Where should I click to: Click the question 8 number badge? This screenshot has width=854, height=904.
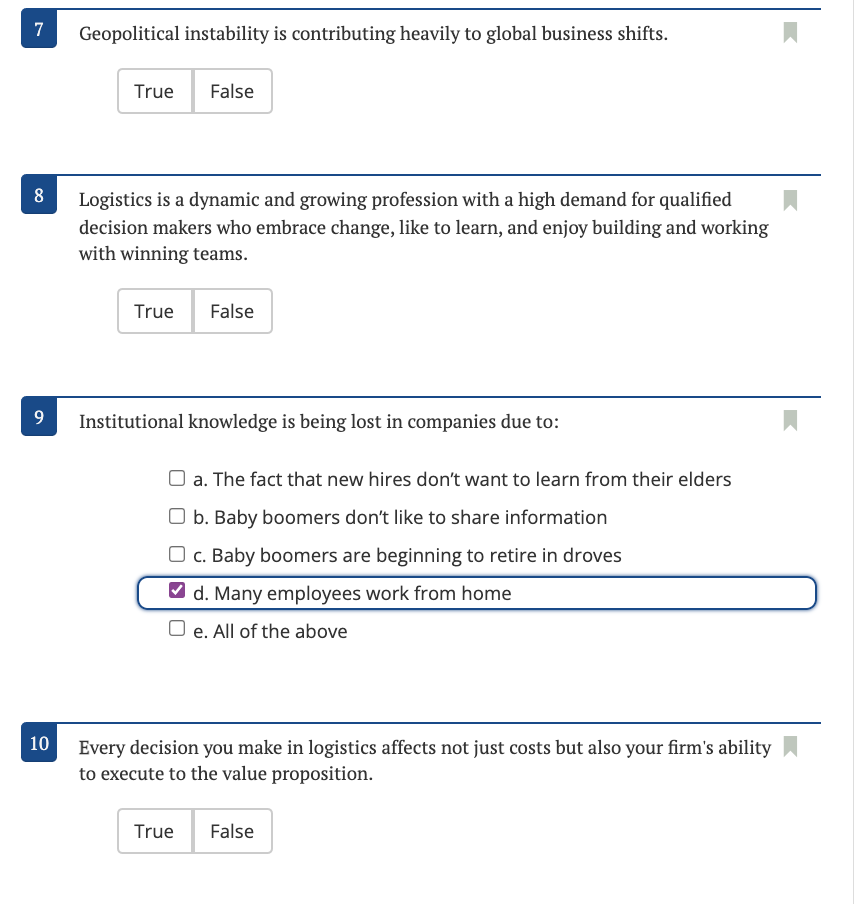[x=39, y=193]
